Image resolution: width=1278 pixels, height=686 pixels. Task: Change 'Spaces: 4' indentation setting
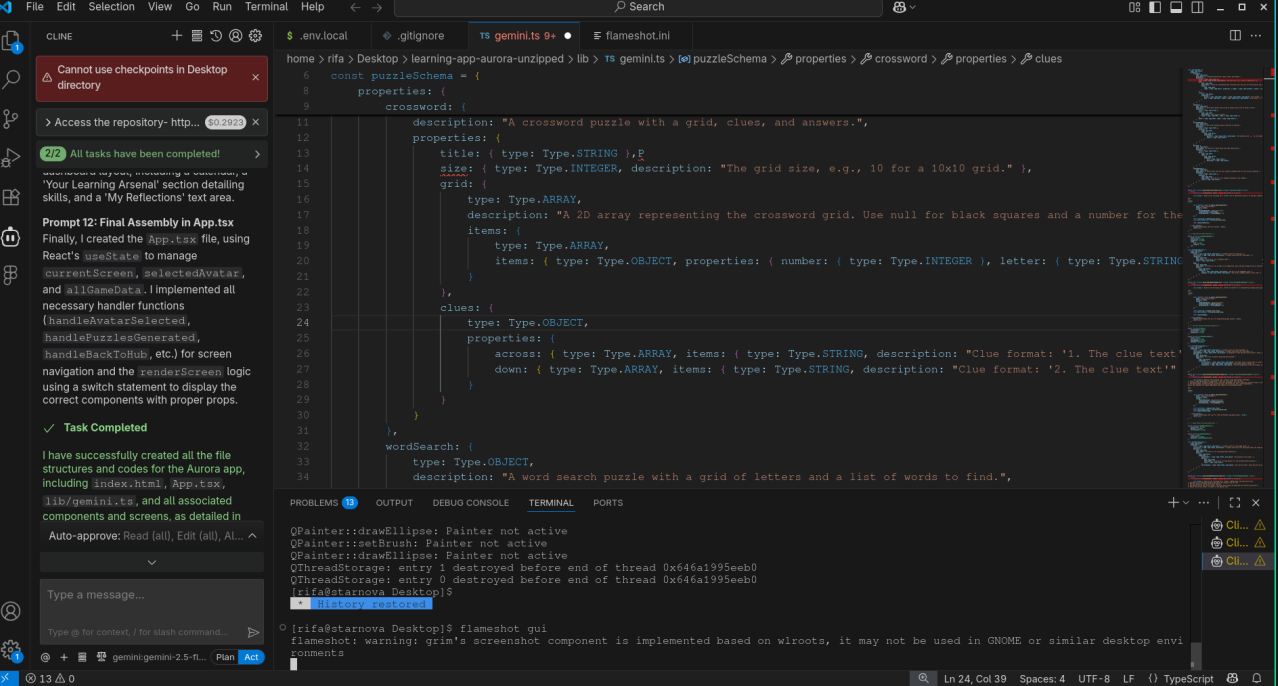point(1042,678)
